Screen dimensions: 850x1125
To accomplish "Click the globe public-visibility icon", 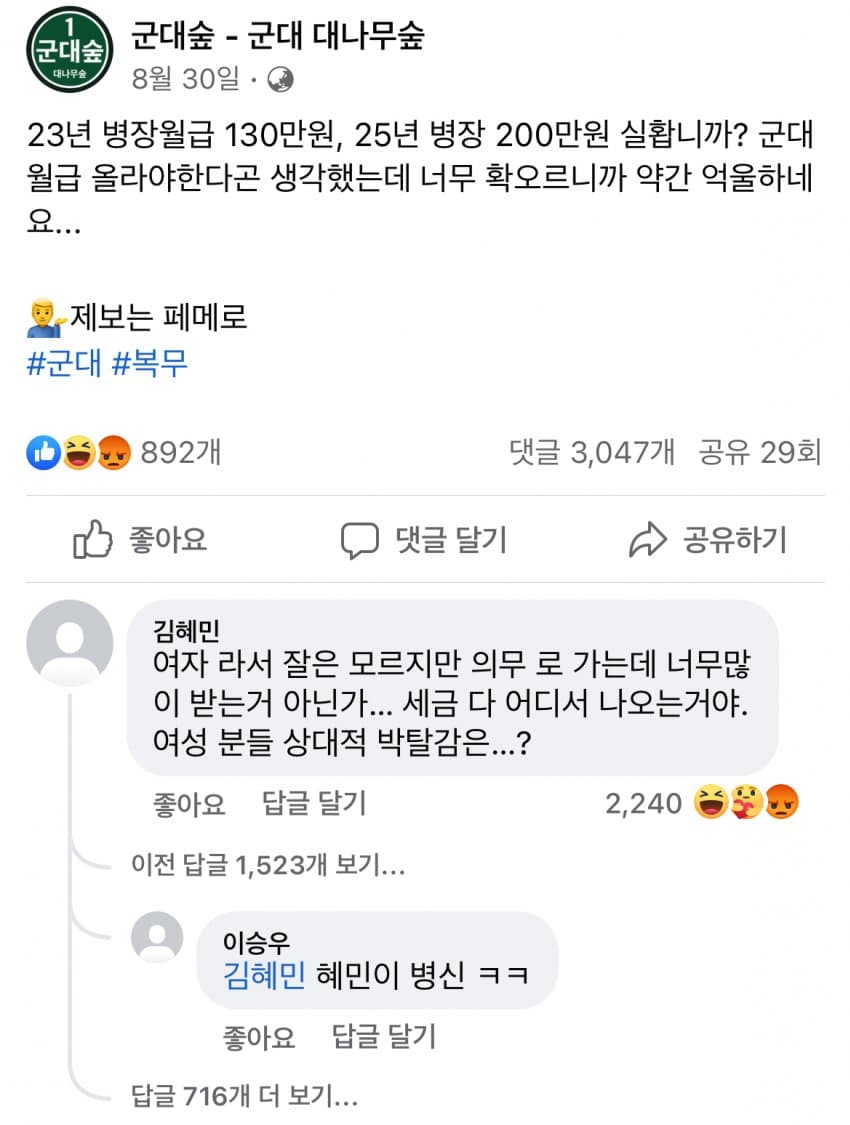I will tap(280, 81).
